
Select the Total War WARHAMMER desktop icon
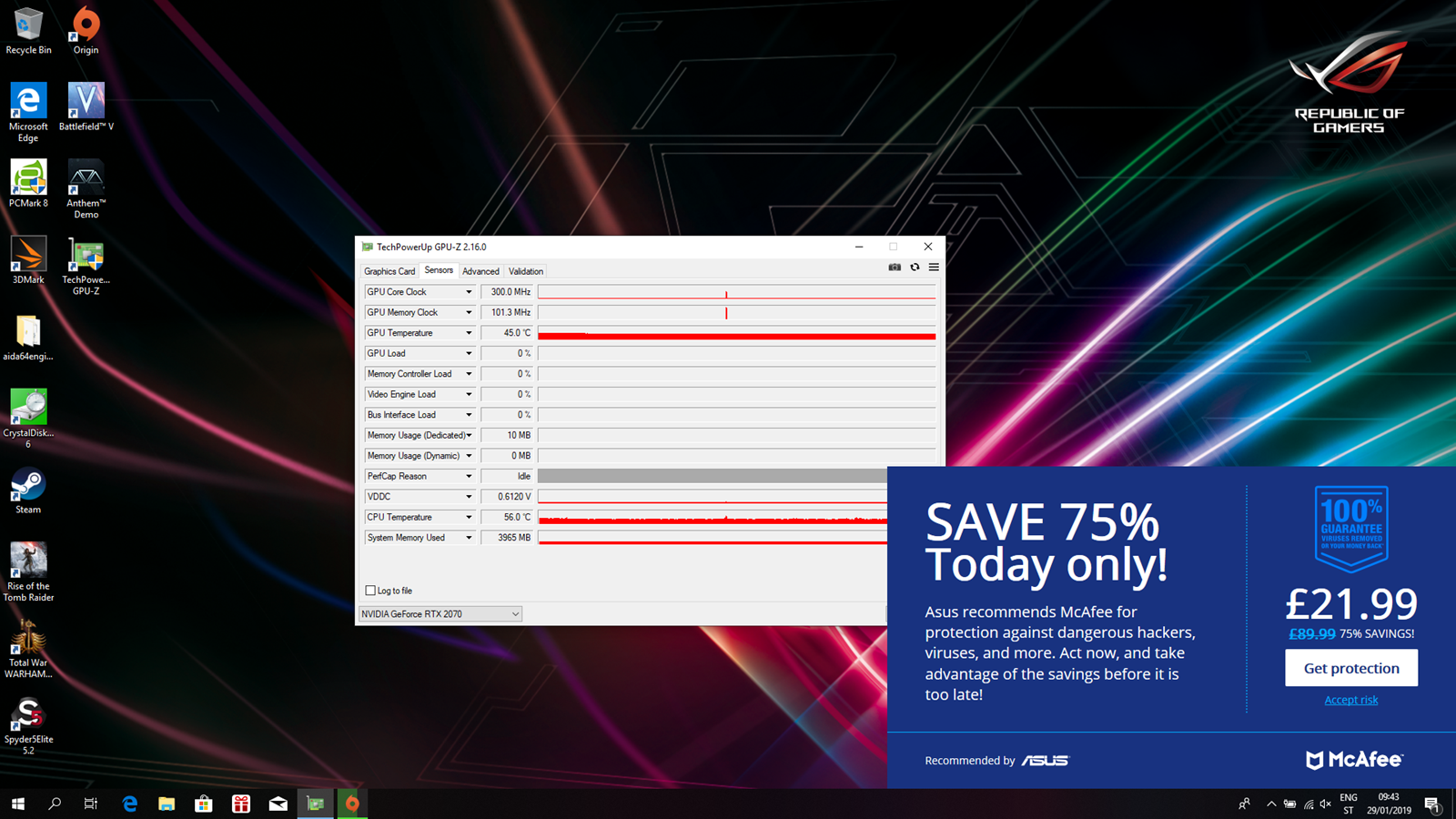point(28,648)
